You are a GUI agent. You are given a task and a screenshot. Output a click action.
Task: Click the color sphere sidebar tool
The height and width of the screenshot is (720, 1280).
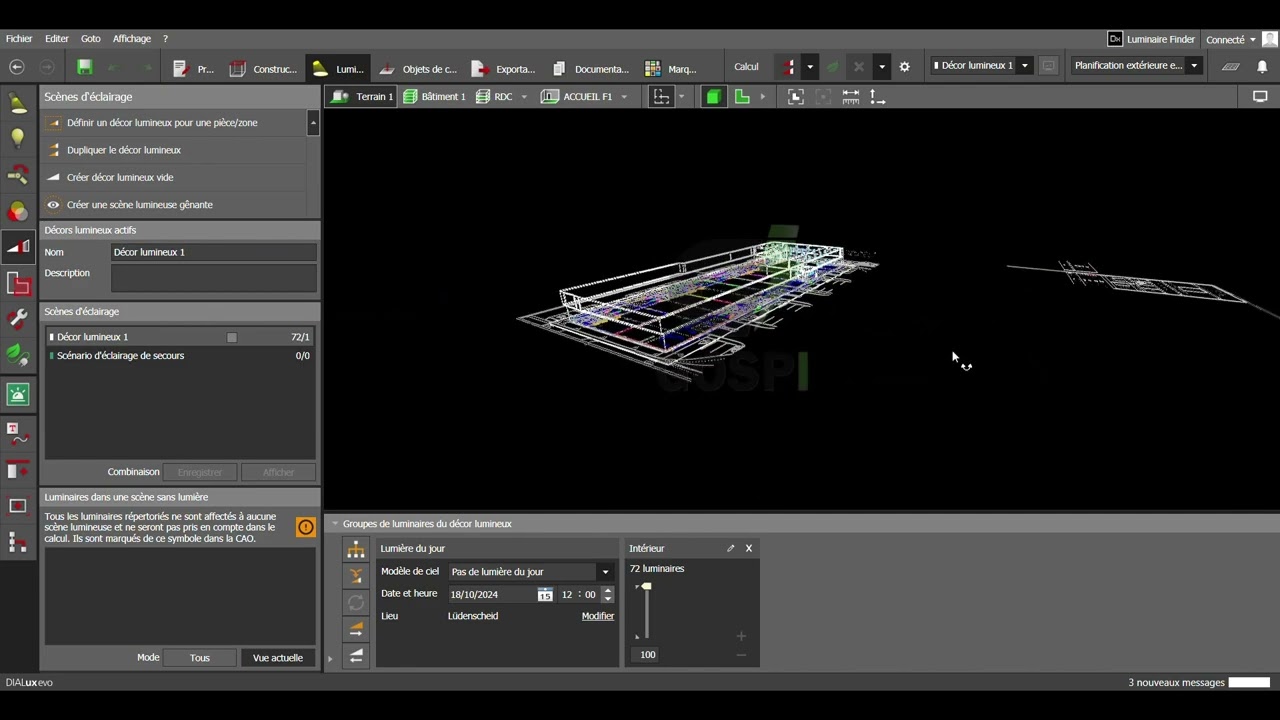18,211
